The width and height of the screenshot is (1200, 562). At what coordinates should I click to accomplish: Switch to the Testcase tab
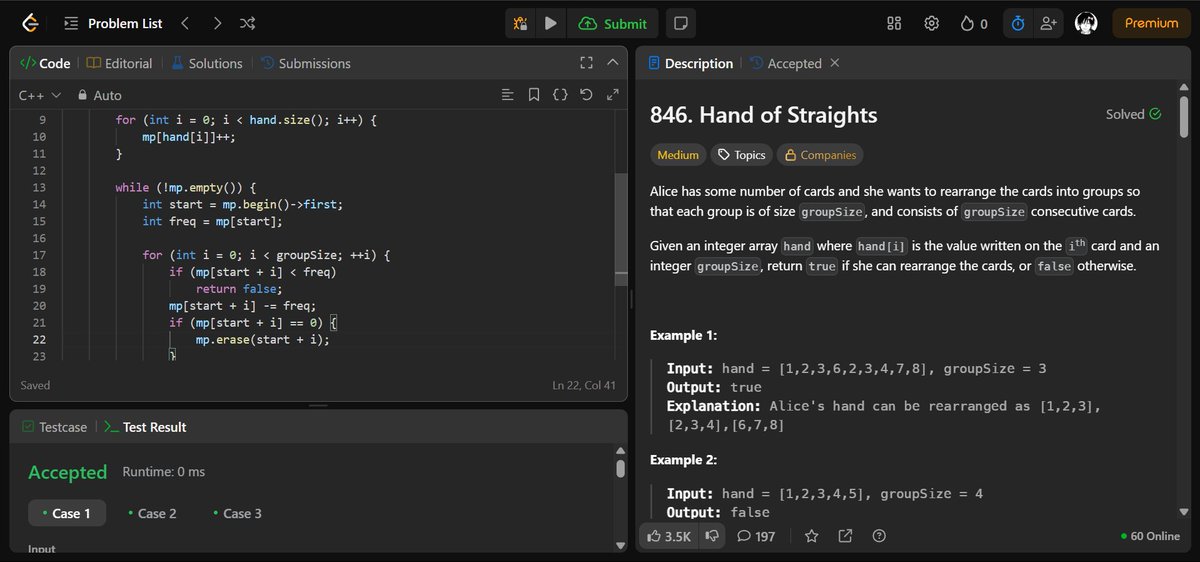click(x=54, y=427)
